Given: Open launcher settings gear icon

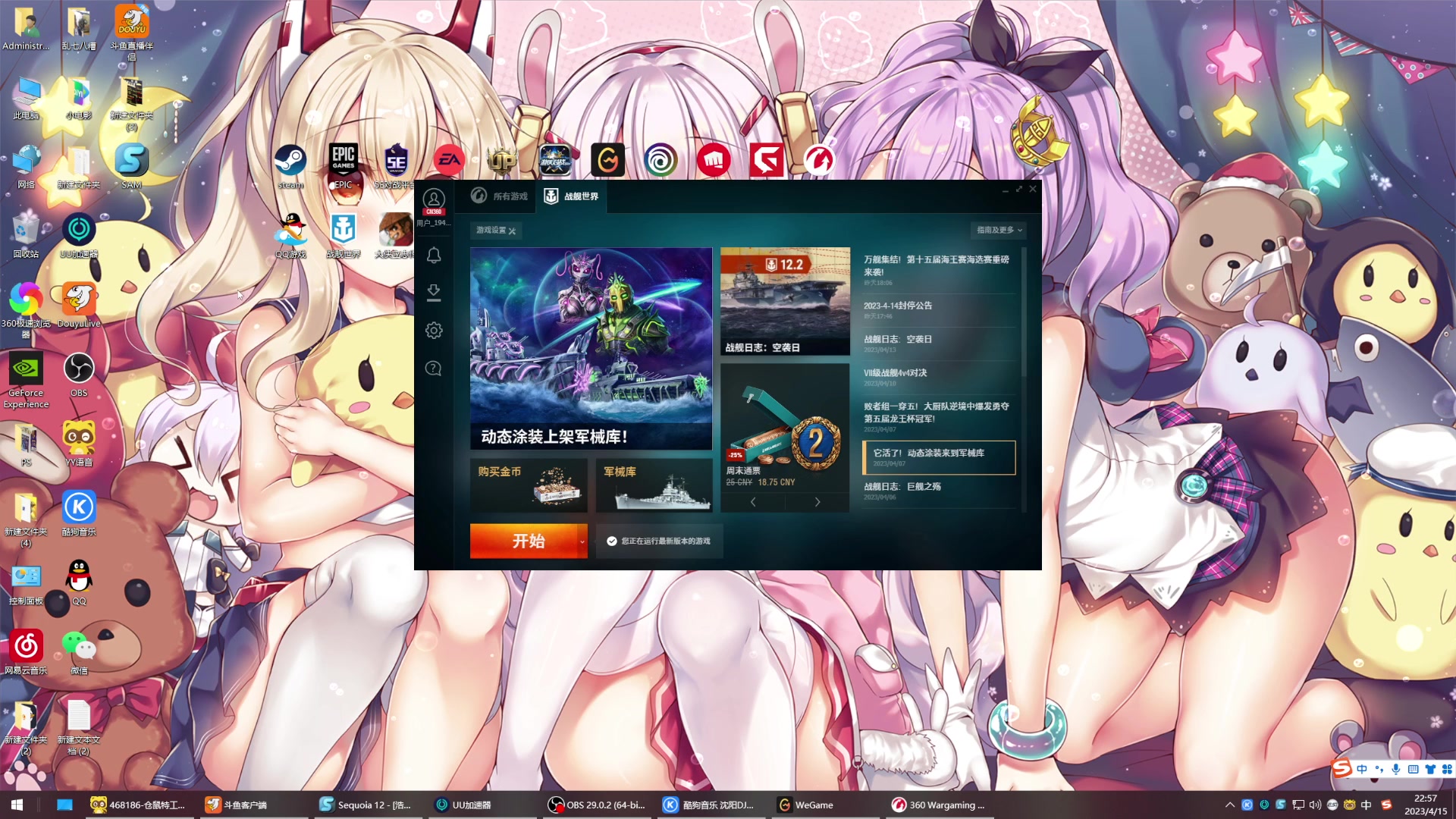Looking at the screenshot, I should [x=434, y=331].
